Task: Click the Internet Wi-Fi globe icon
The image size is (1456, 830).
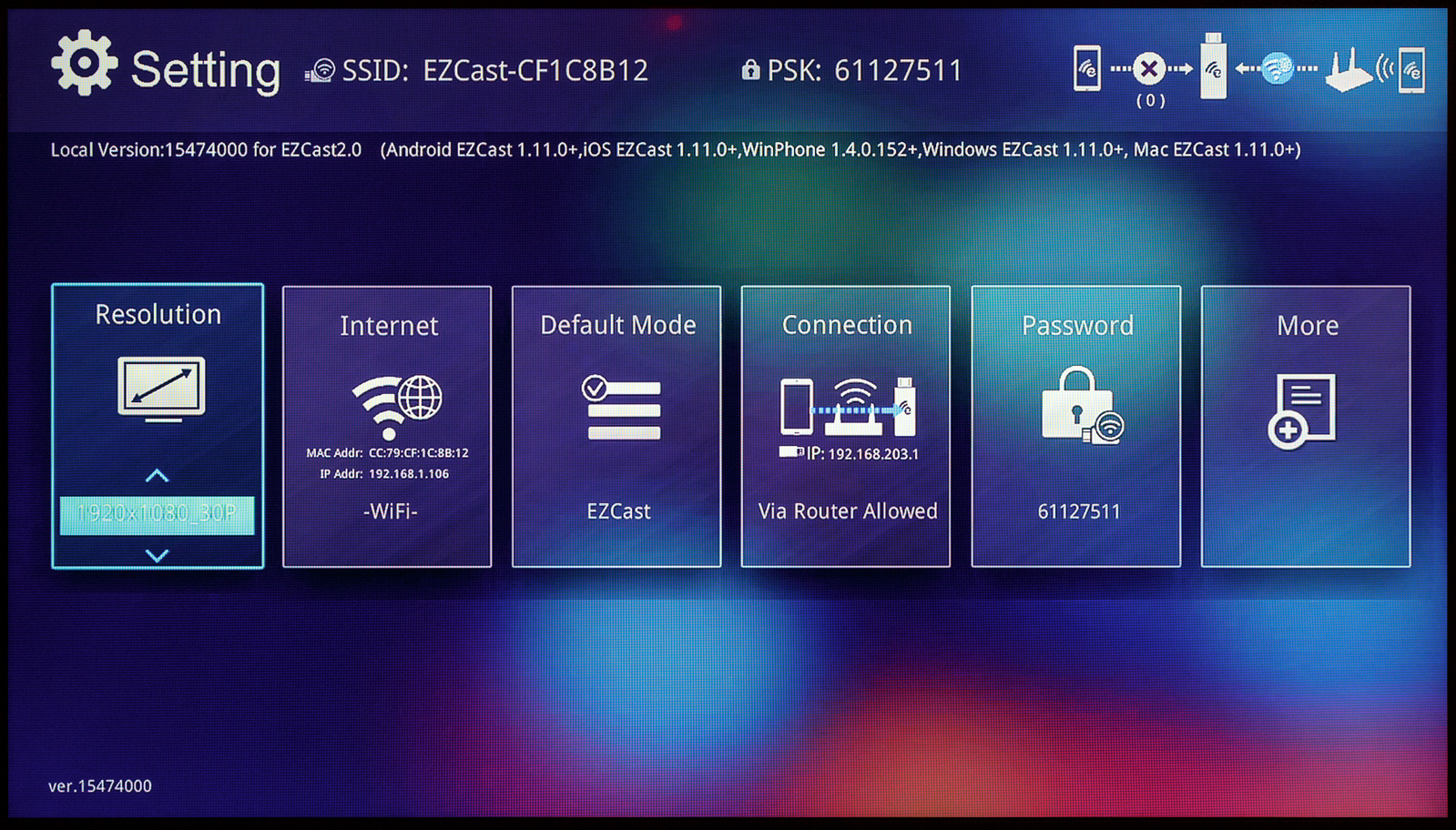Action: 397,407
